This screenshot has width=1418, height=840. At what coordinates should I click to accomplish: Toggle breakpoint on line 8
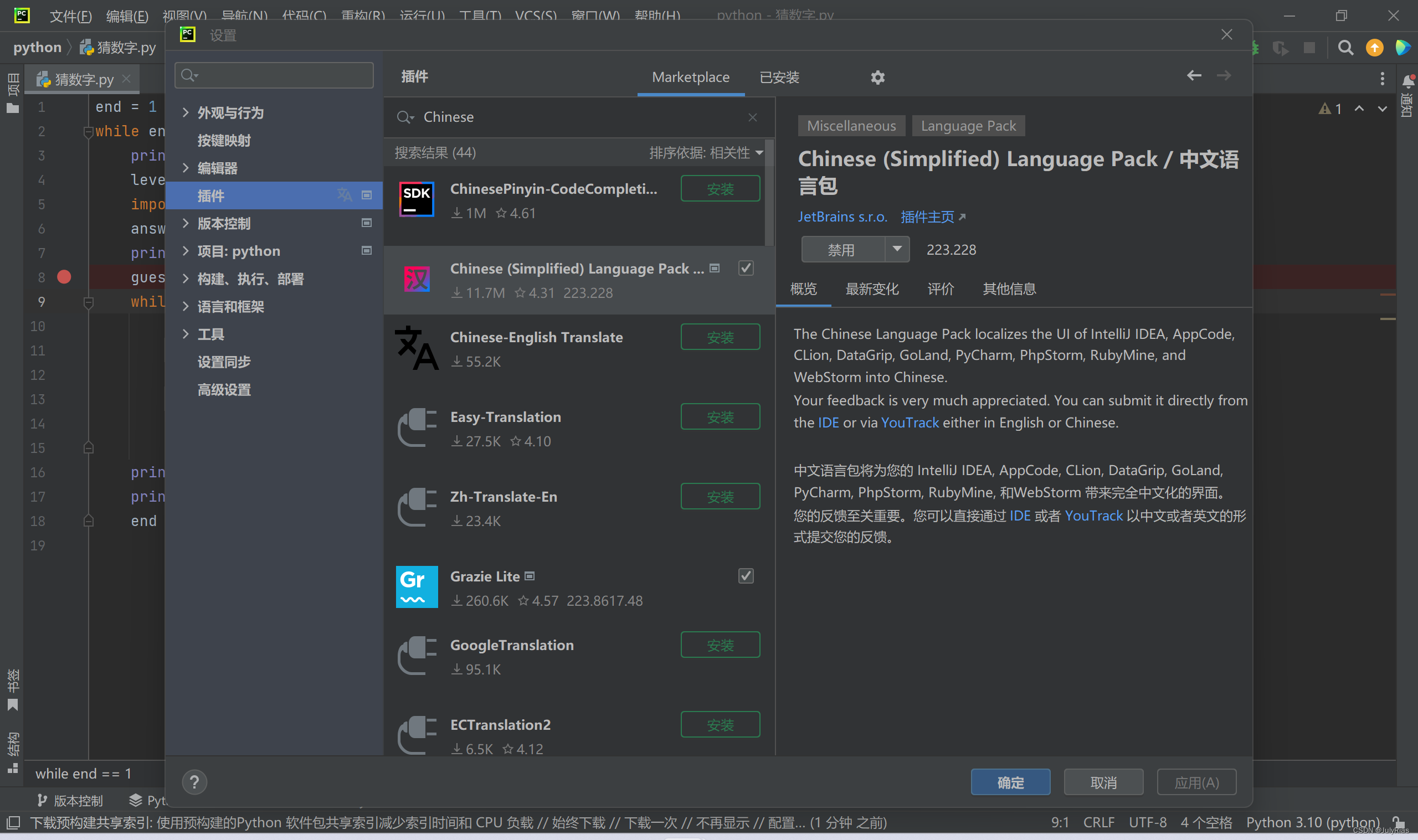point(64,277)
